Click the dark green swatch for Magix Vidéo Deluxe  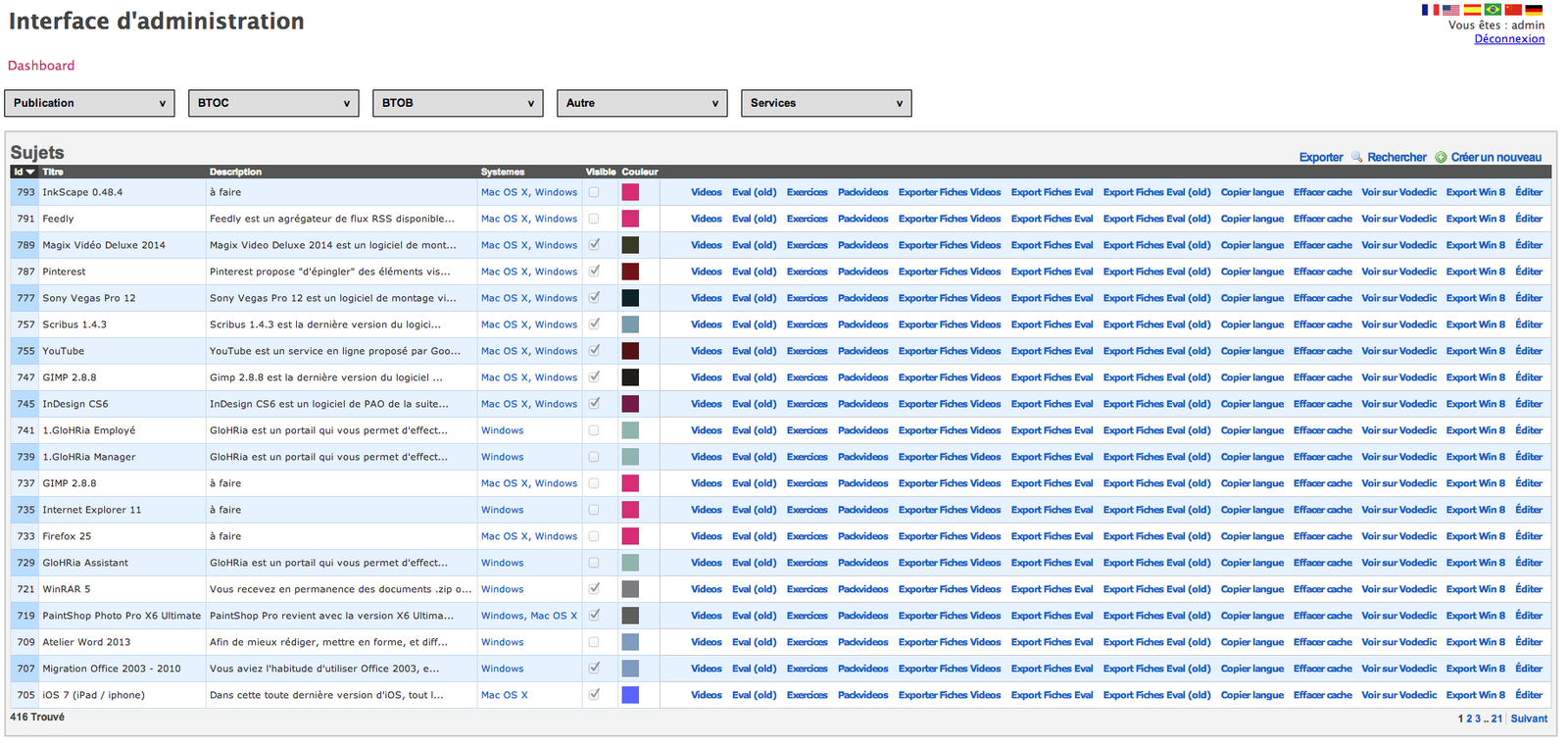(x=630, y=245)
